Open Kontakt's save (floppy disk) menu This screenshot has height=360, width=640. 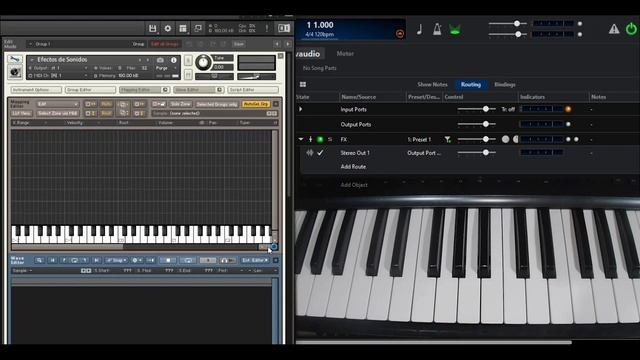click(x=152, y=28)
